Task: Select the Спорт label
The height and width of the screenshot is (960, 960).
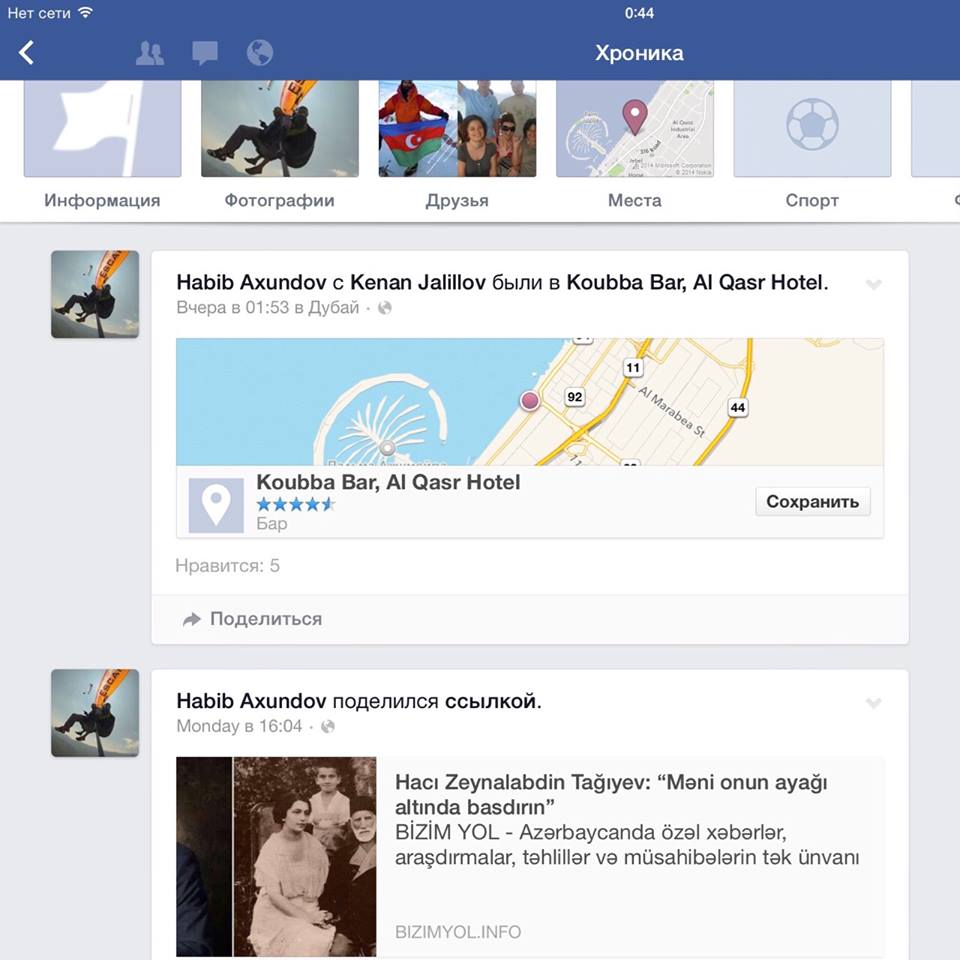Action: (x=812, y=200)
